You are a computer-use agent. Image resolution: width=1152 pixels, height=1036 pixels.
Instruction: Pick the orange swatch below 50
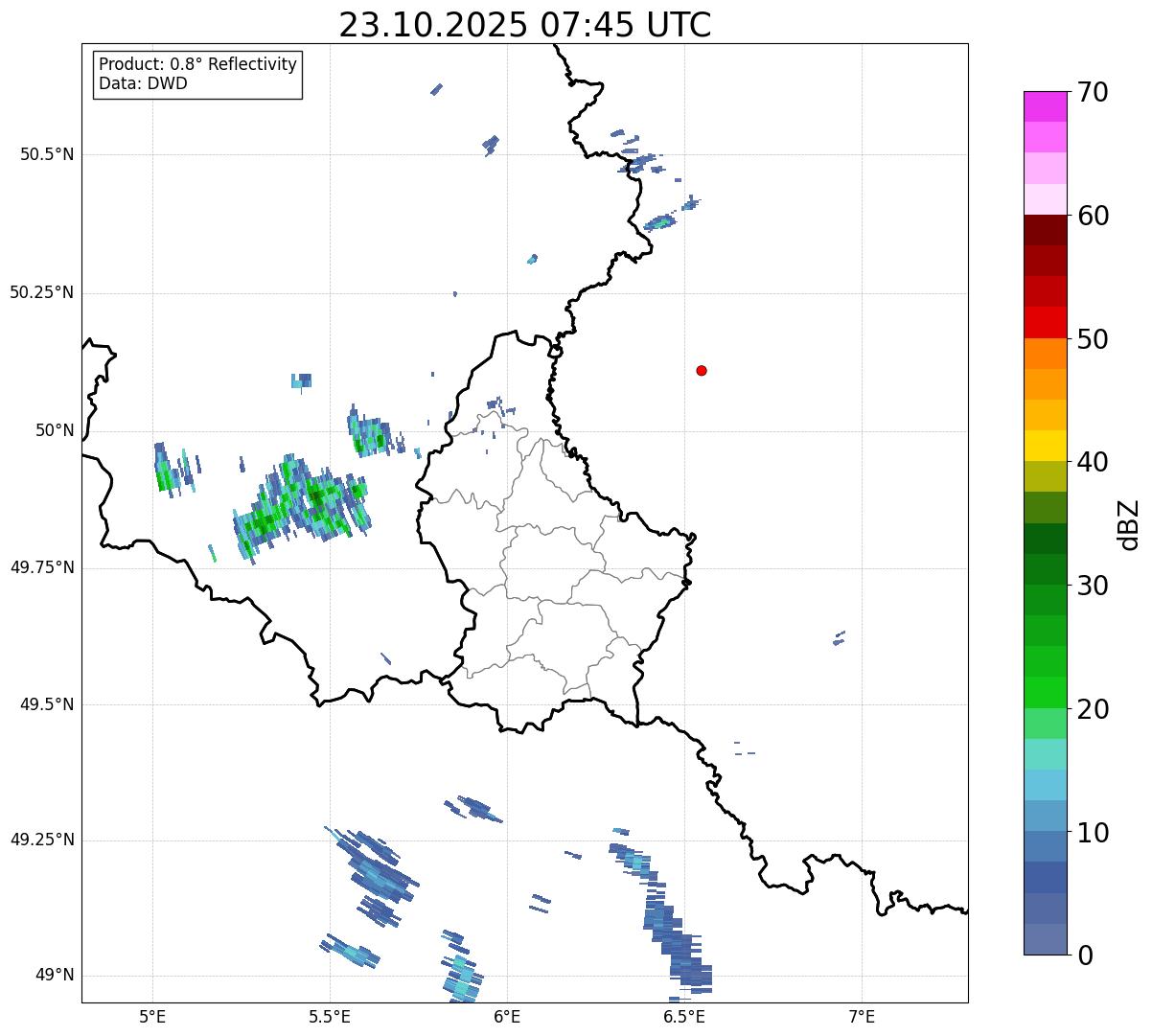tap(1045, 354)
